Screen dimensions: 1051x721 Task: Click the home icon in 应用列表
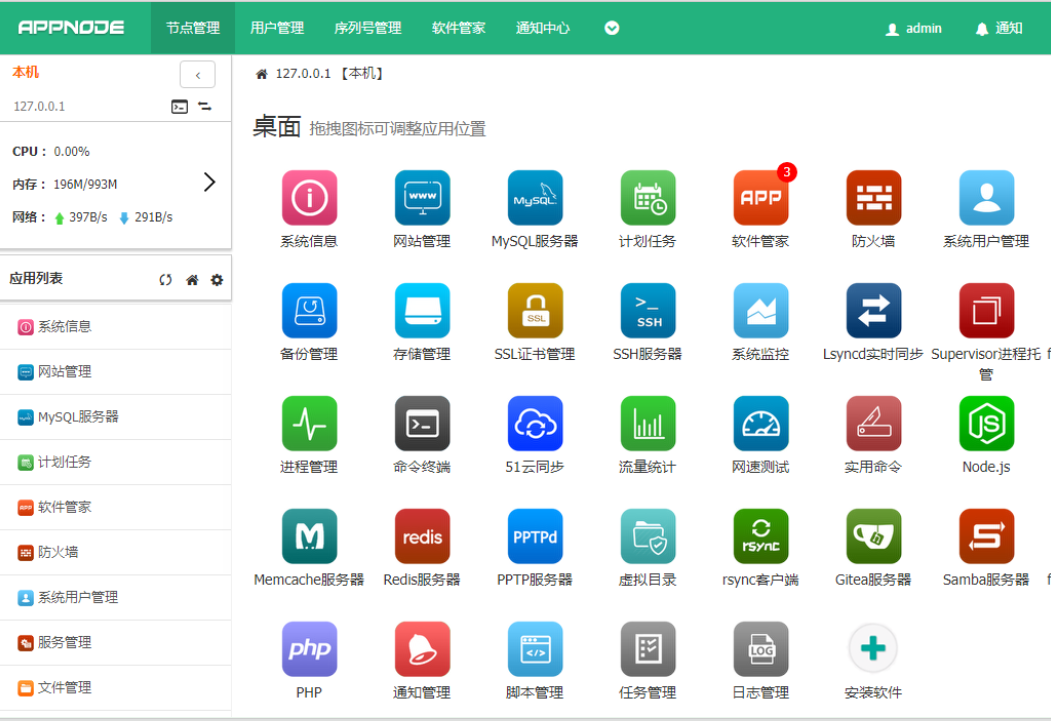192,280
